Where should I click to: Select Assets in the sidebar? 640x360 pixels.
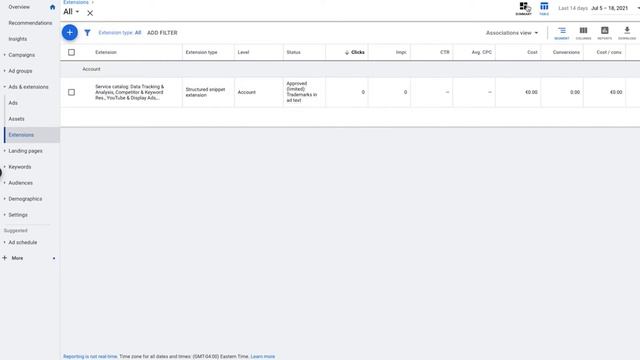point(16,119)
